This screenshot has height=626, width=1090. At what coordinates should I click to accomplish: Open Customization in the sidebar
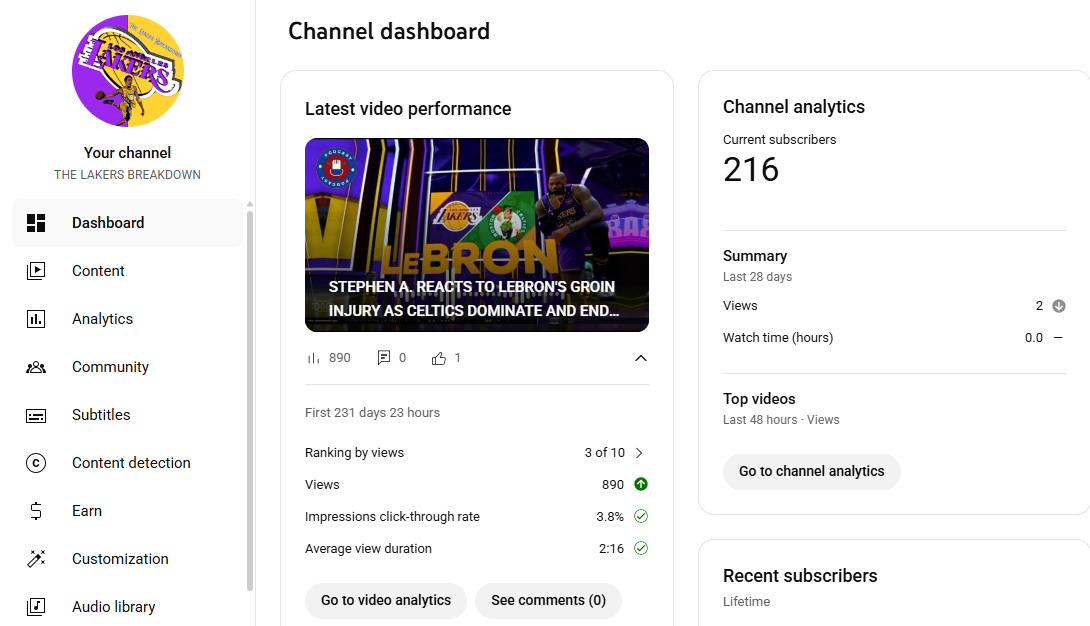(128, 559)
